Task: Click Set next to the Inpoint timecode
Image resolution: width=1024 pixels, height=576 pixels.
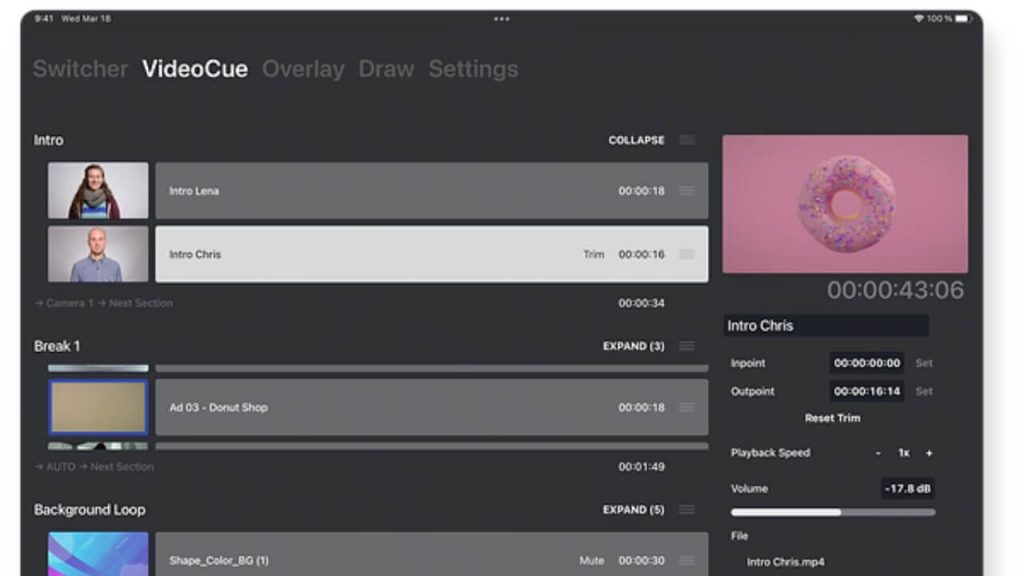Action: point(924,364)
